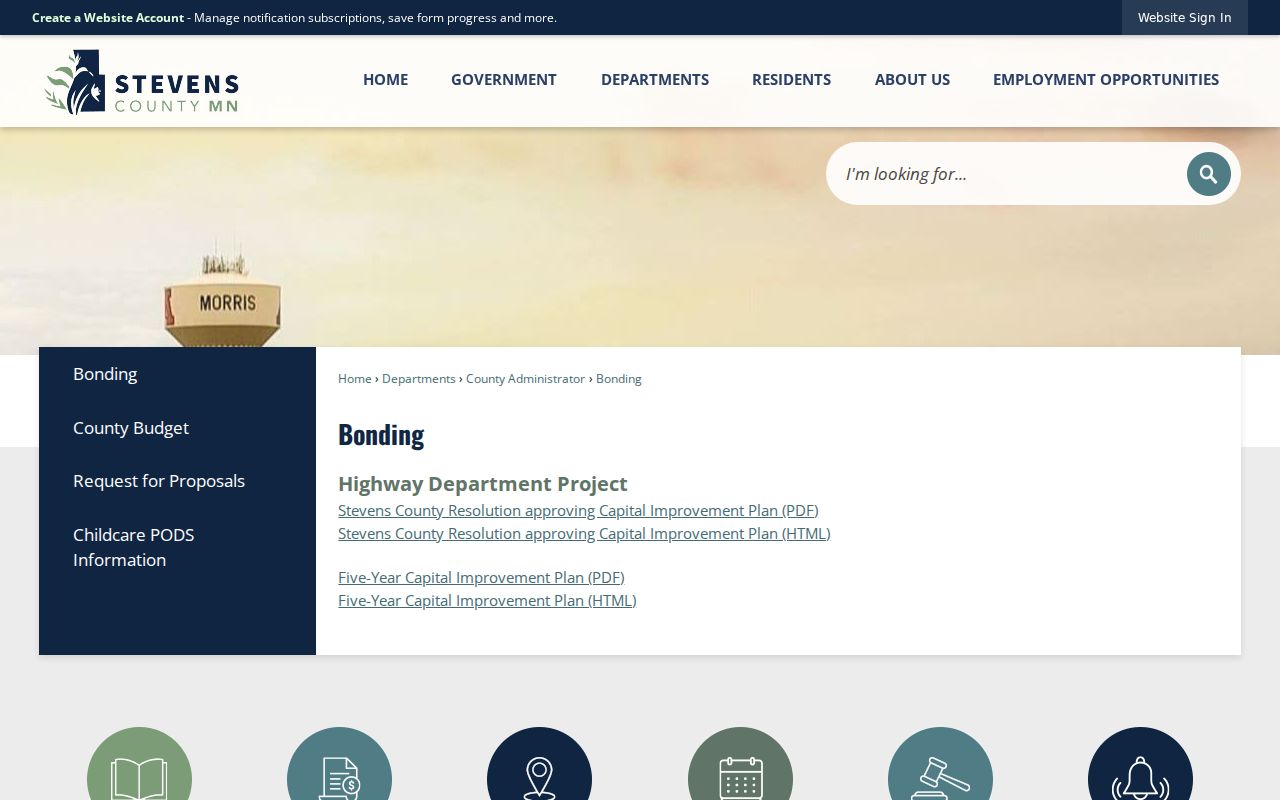The width and height of the screenshot is (1280, 800).
Task: Open the document with dollar icon link
Action: coord(339,764)
